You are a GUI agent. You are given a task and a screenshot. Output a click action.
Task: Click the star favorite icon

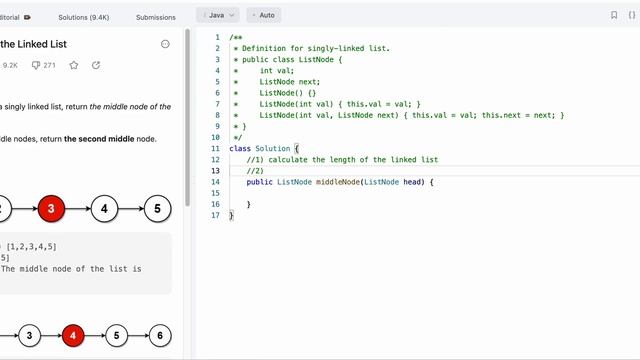pyautogui.click(x=74, y=65)
